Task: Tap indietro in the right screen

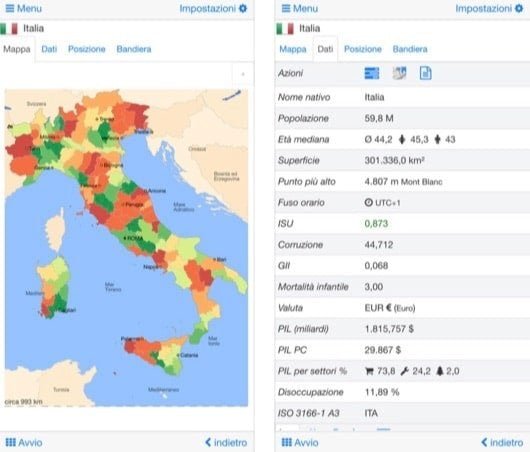Action: point(502,442)
